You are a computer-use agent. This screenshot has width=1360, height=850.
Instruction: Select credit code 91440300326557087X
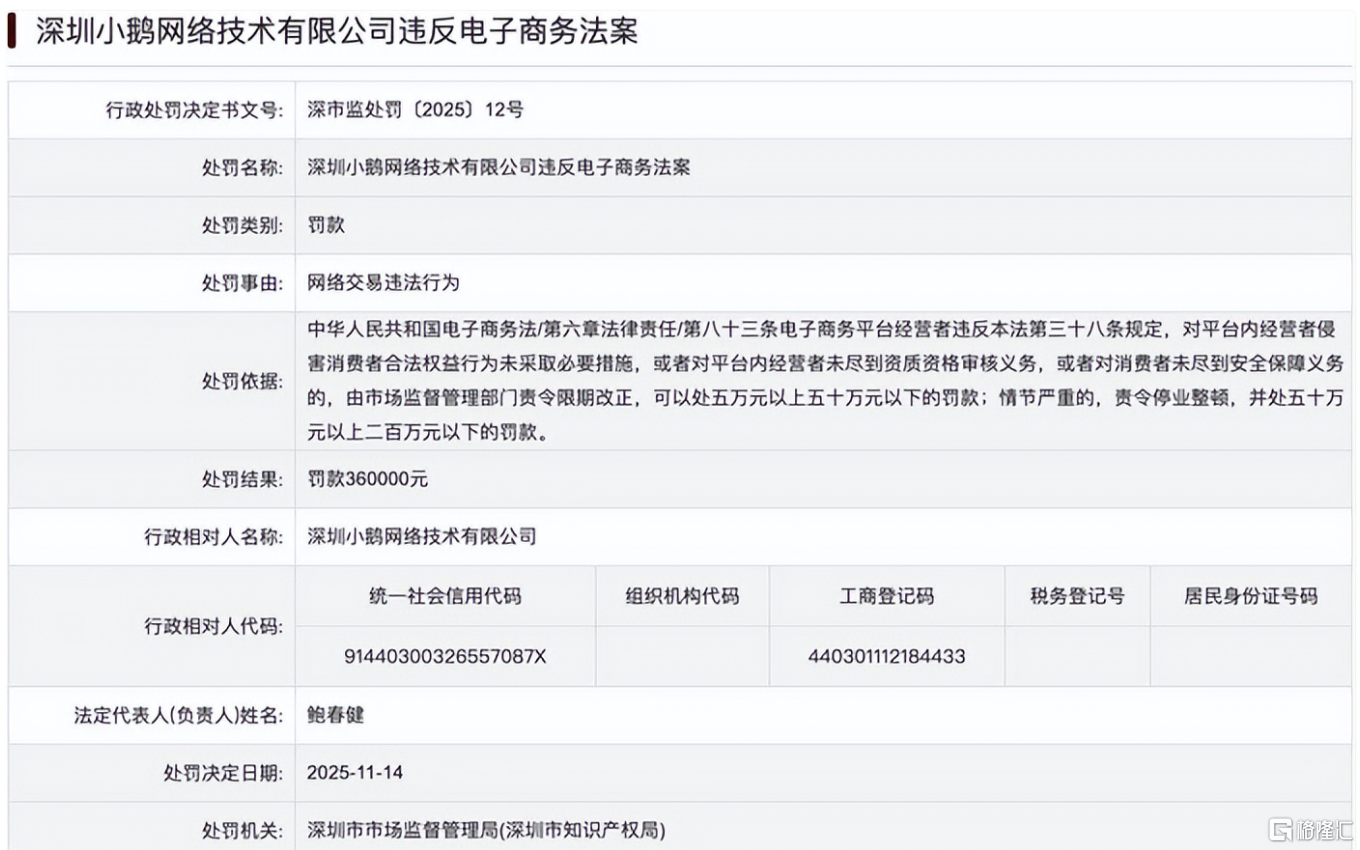pos(445,657)
